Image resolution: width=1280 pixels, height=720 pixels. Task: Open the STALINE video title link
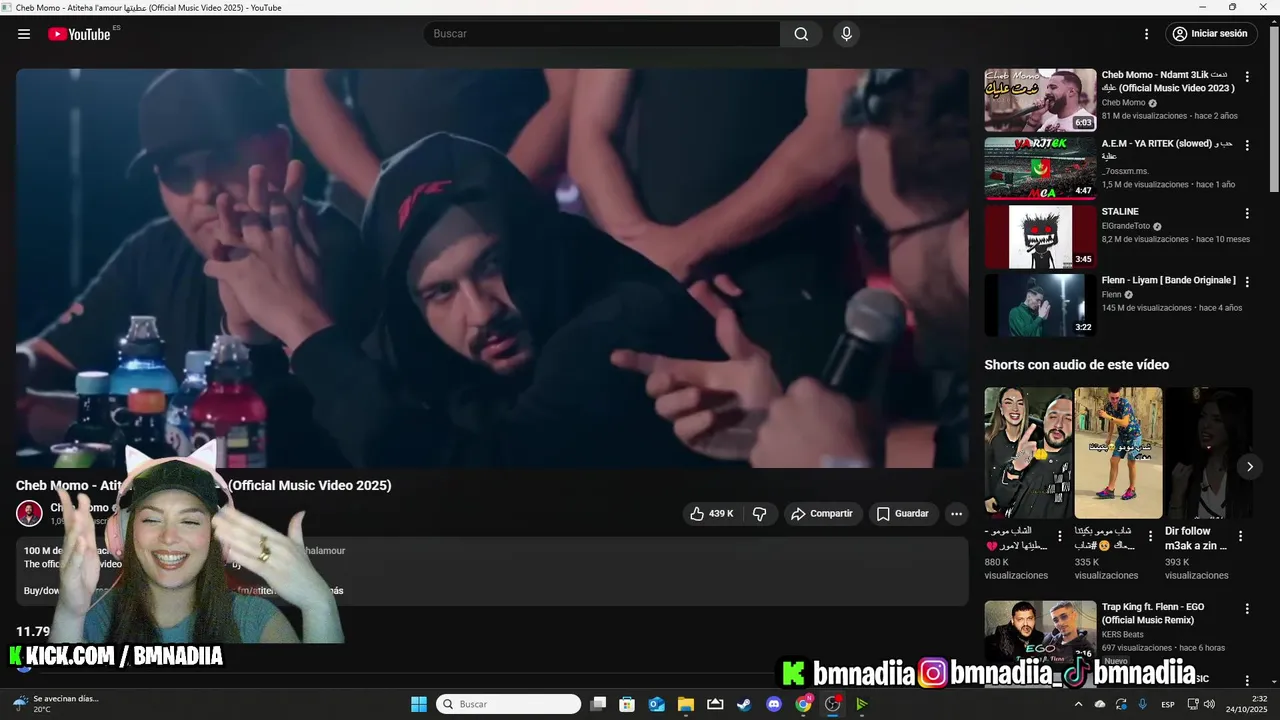1120,212
